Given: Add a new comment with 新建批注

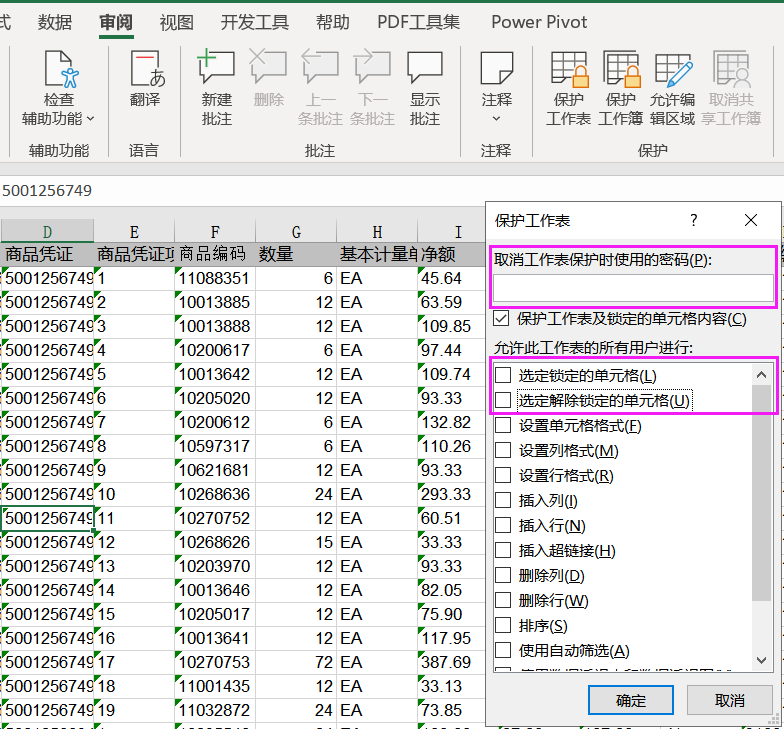Looking at the screenshot, I should 216,88.
